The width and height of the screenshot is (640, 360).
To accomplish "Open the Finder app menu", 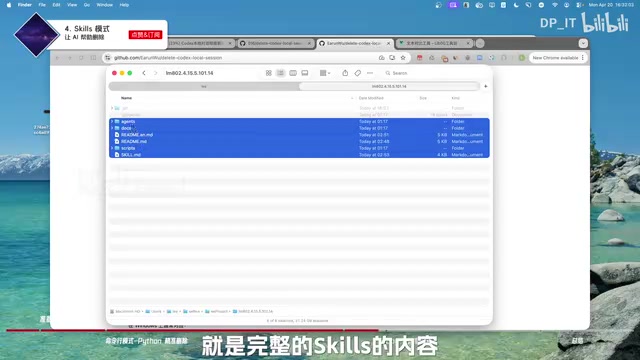I will point(24,5).
